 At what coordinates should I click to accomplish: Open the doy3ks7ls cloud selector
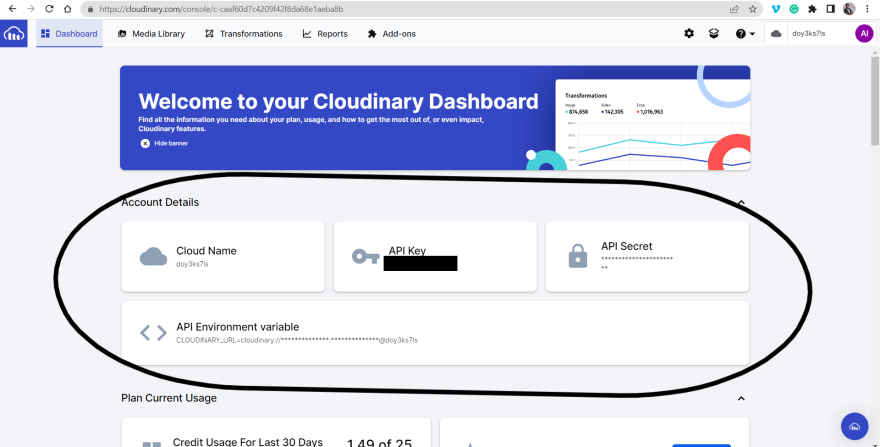click(808, 34)
